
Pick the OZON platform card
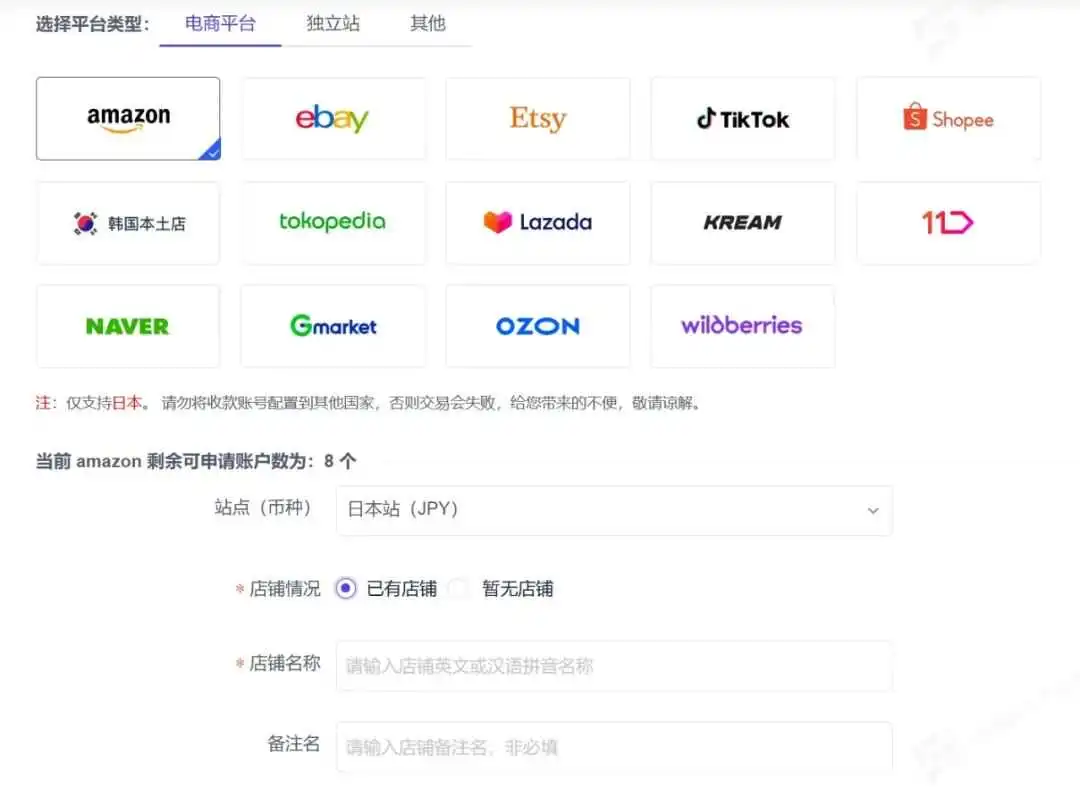538,326
